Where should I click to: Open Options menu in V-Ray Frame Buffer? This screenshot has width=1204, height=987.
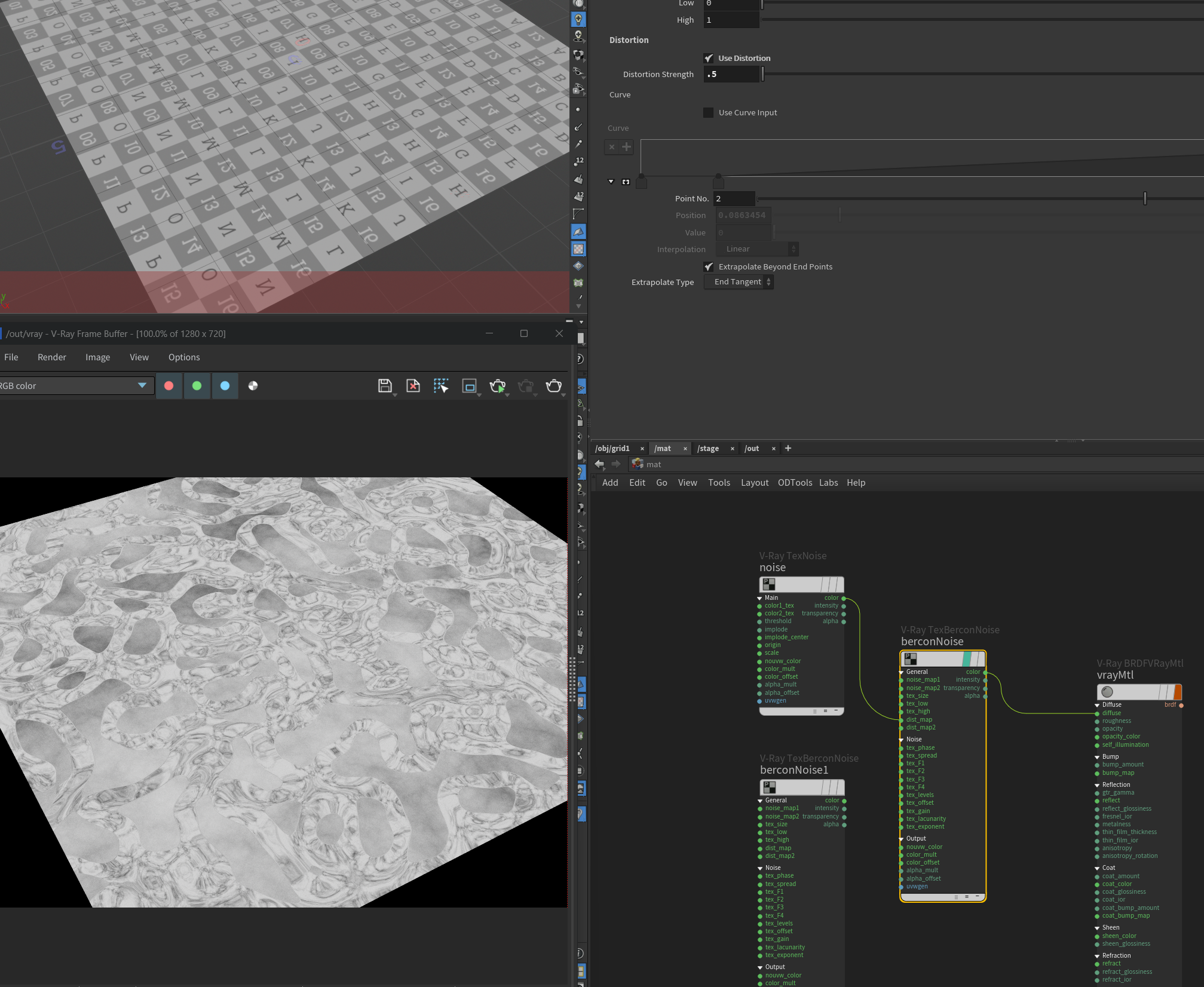click(184, 357)
